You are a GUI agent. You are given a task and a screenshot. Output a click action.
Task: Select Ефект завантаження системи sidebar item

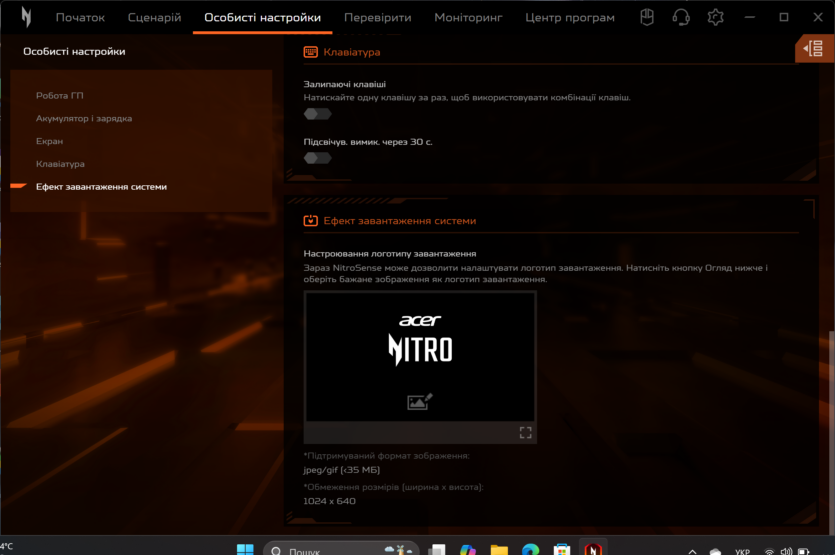[101, 187]
